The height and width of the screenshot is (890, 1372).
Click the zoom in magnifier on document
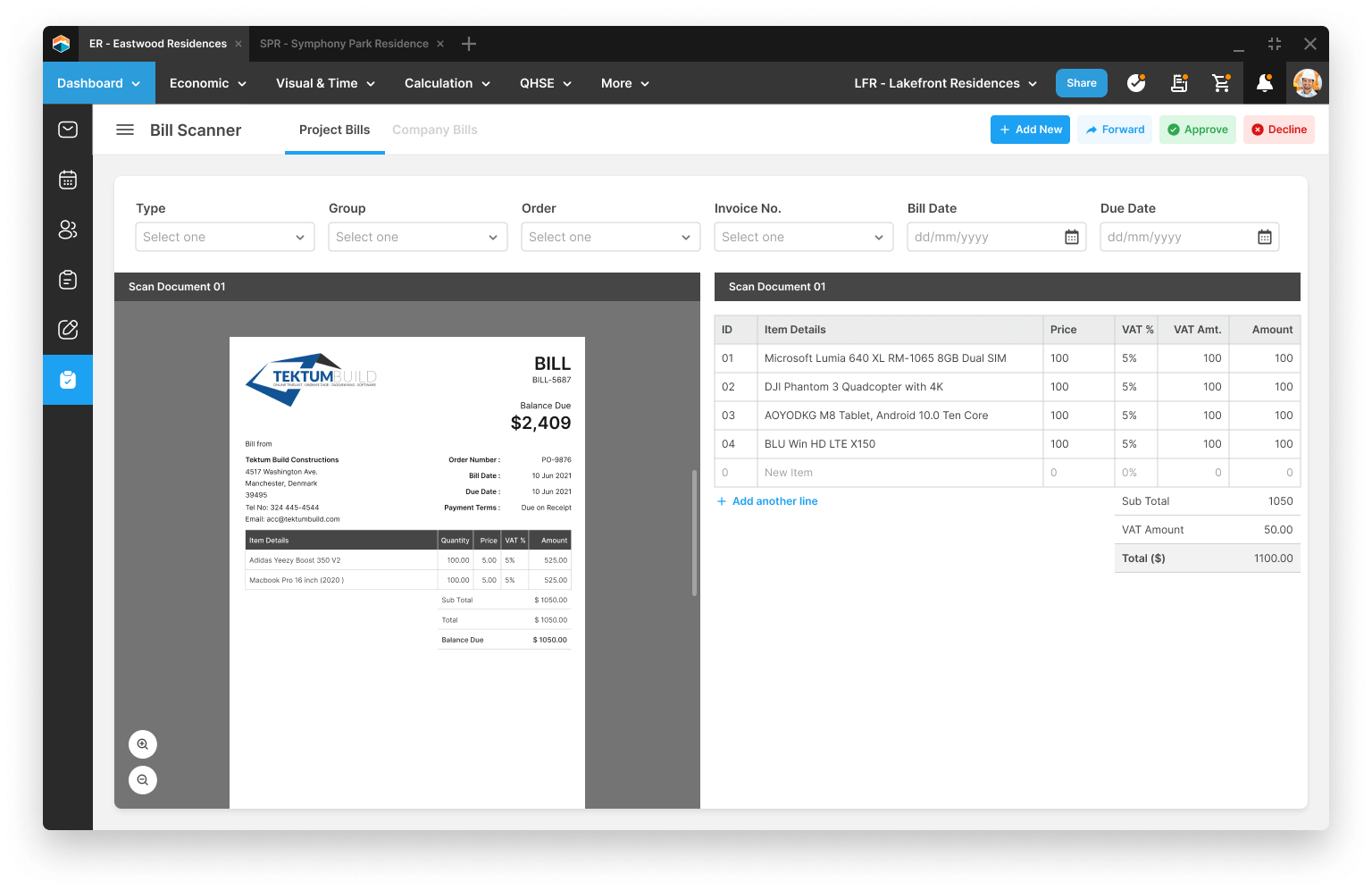(143, 744)
